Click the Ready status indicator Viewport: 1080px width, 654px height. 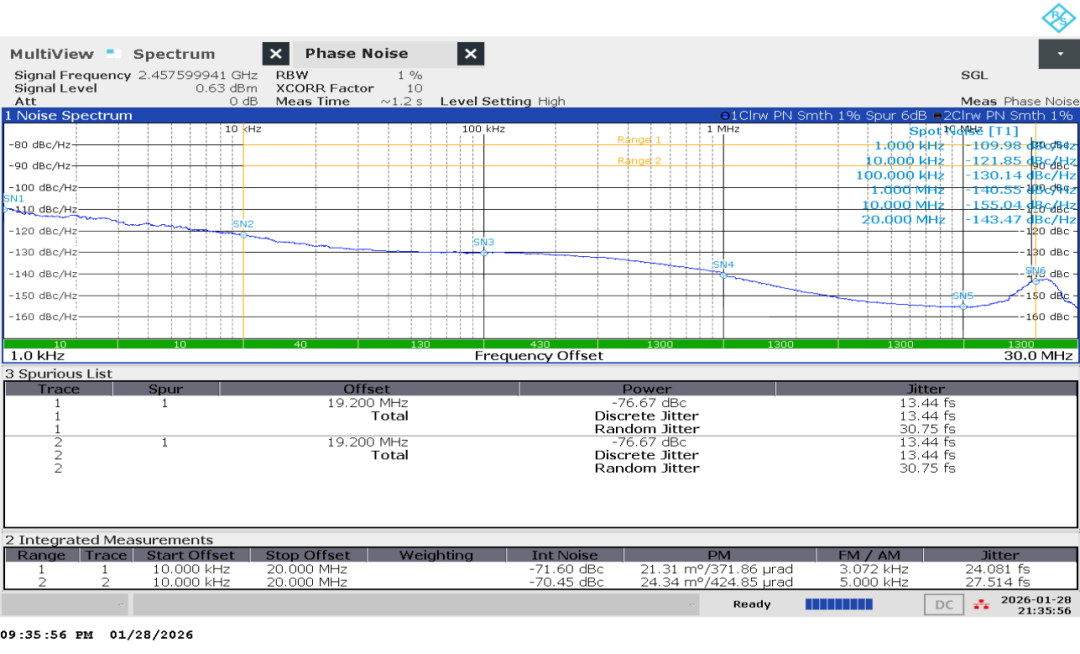click(x=751, y=604)
